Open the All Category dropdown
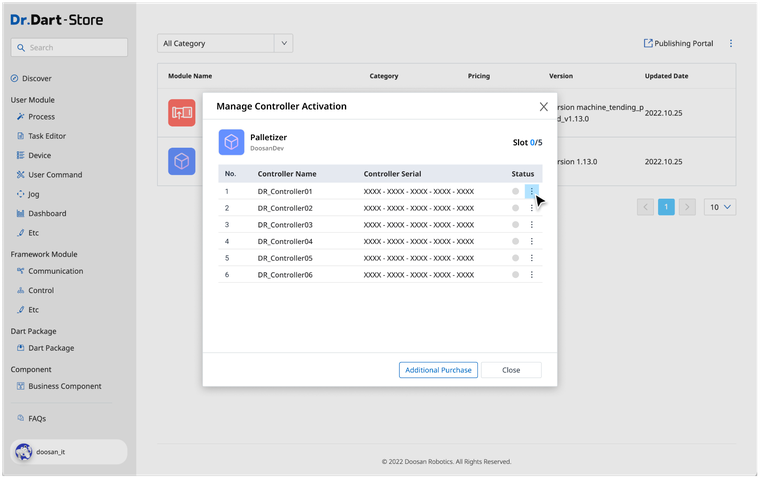The height and width of the screenshot is (479, 760). click(226, 43)
